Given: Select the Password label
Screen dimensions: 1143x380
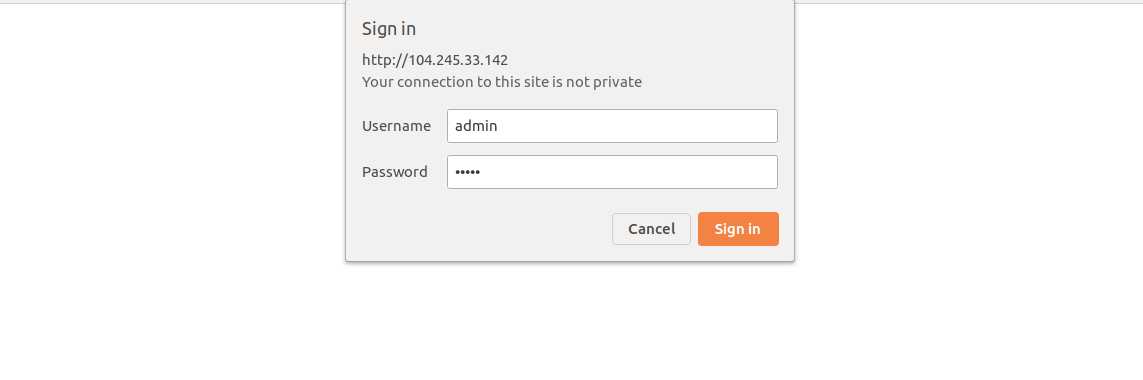Looking at the screenshot, I should pos(394,172).
